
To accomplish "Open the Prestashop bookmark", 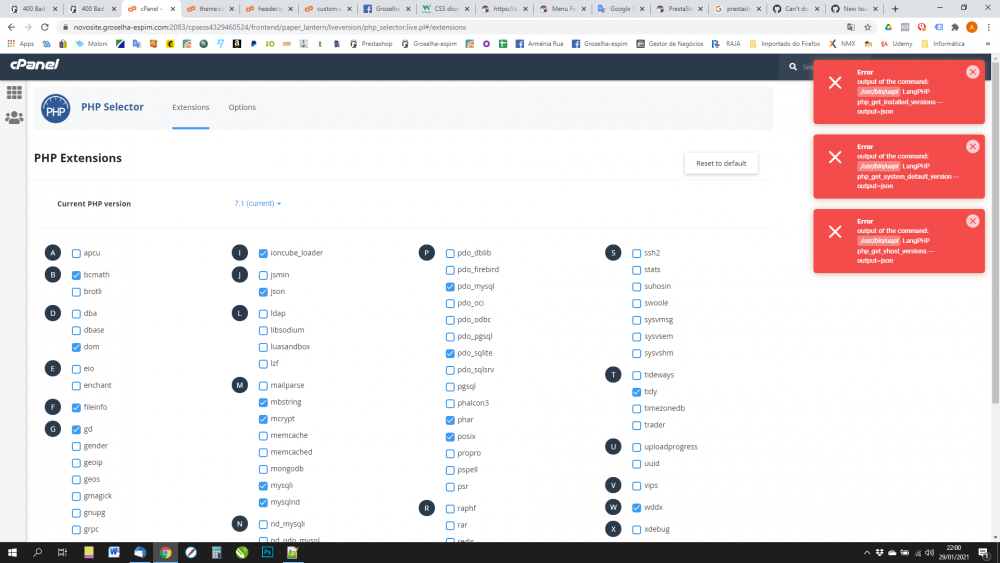I will coord(371,44).
